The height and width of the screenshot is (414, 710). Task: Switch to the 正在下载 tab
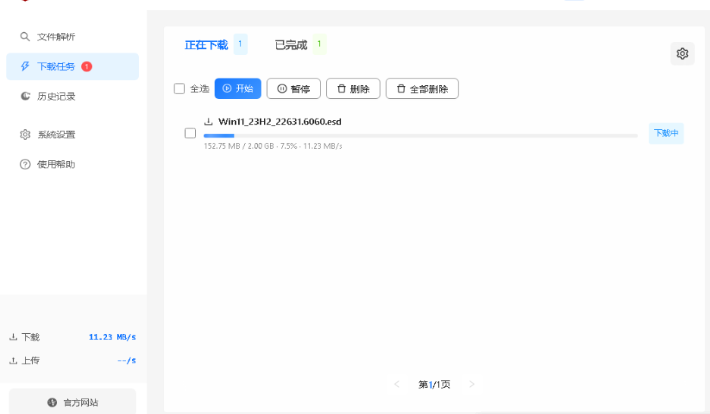click(206, 45)
